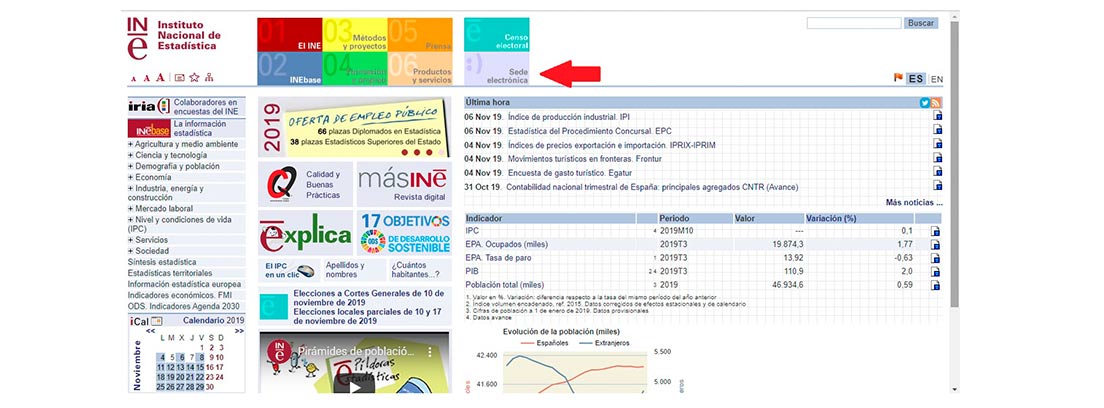Image resolution: width=1104 pixels, height=408 pixels.
Task: Open document icon in EPA Tasa de paro row
Action: click(x=935, y=258)
